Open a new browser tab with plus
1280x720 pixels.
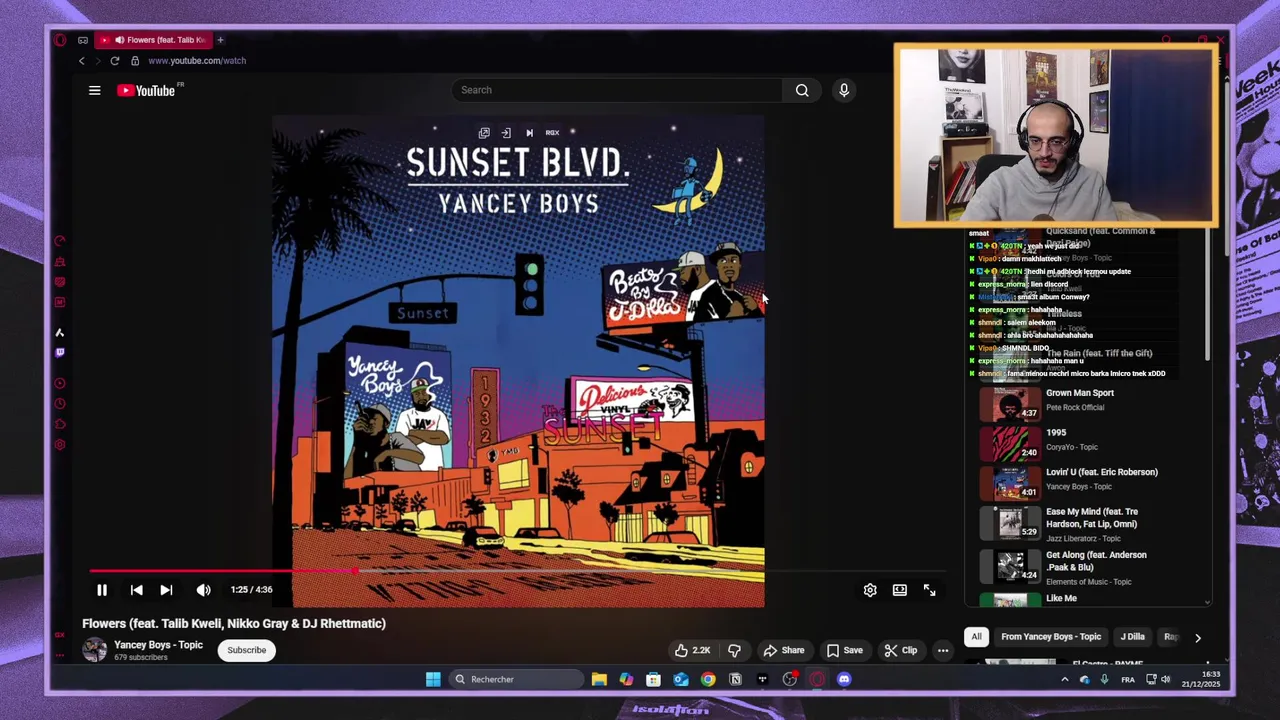[x=220, y=40]
